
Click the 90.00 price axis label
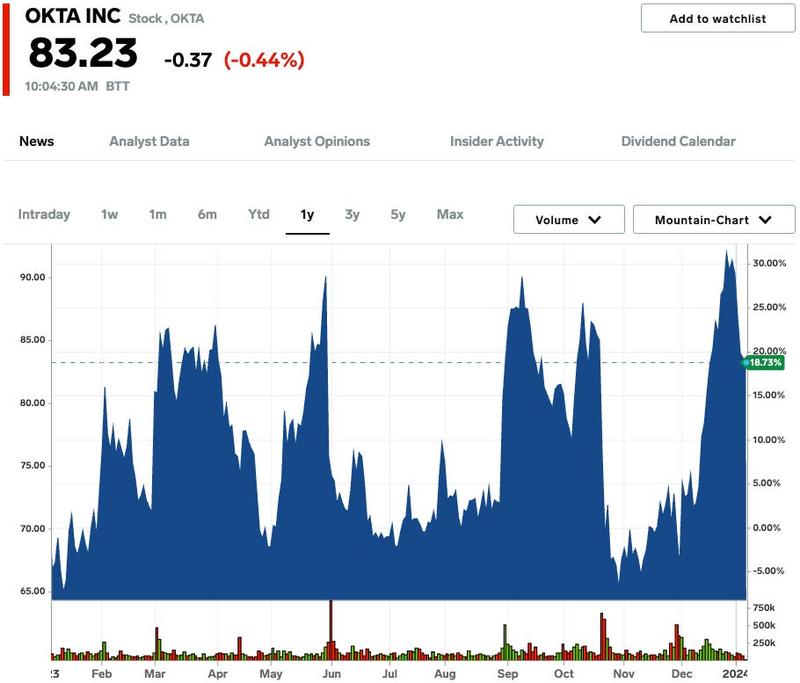pyautogui.click(x=33, y=277)
